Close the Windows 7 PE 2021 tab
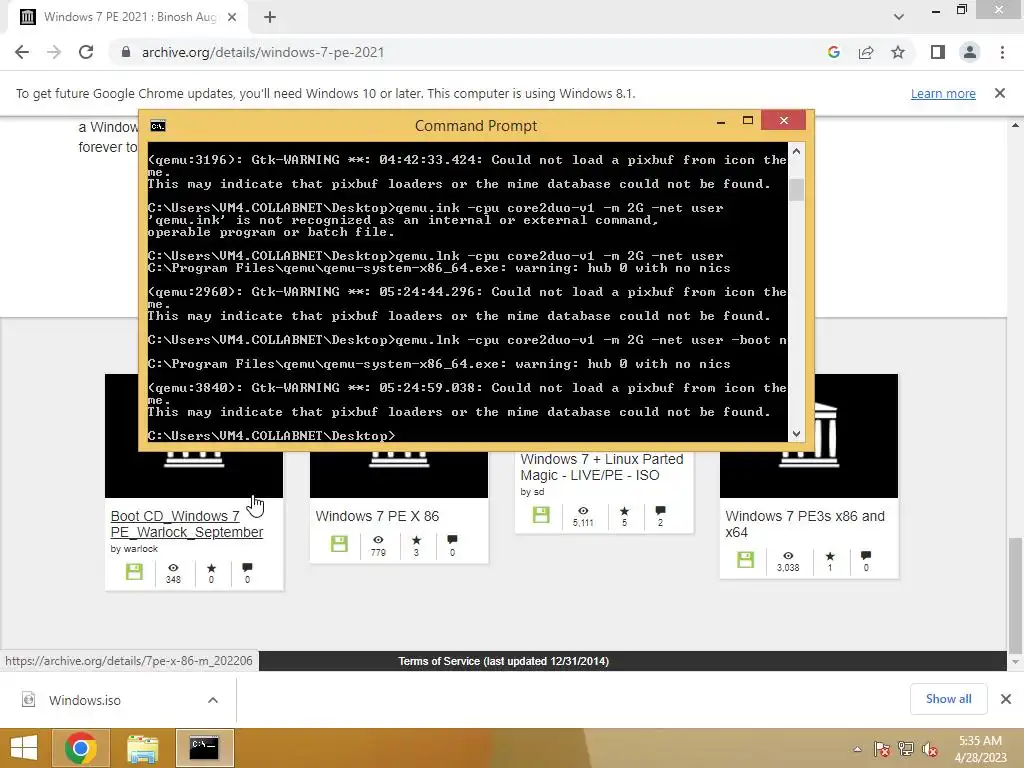Screen dimensions: 1024x768 click(232, 17)
